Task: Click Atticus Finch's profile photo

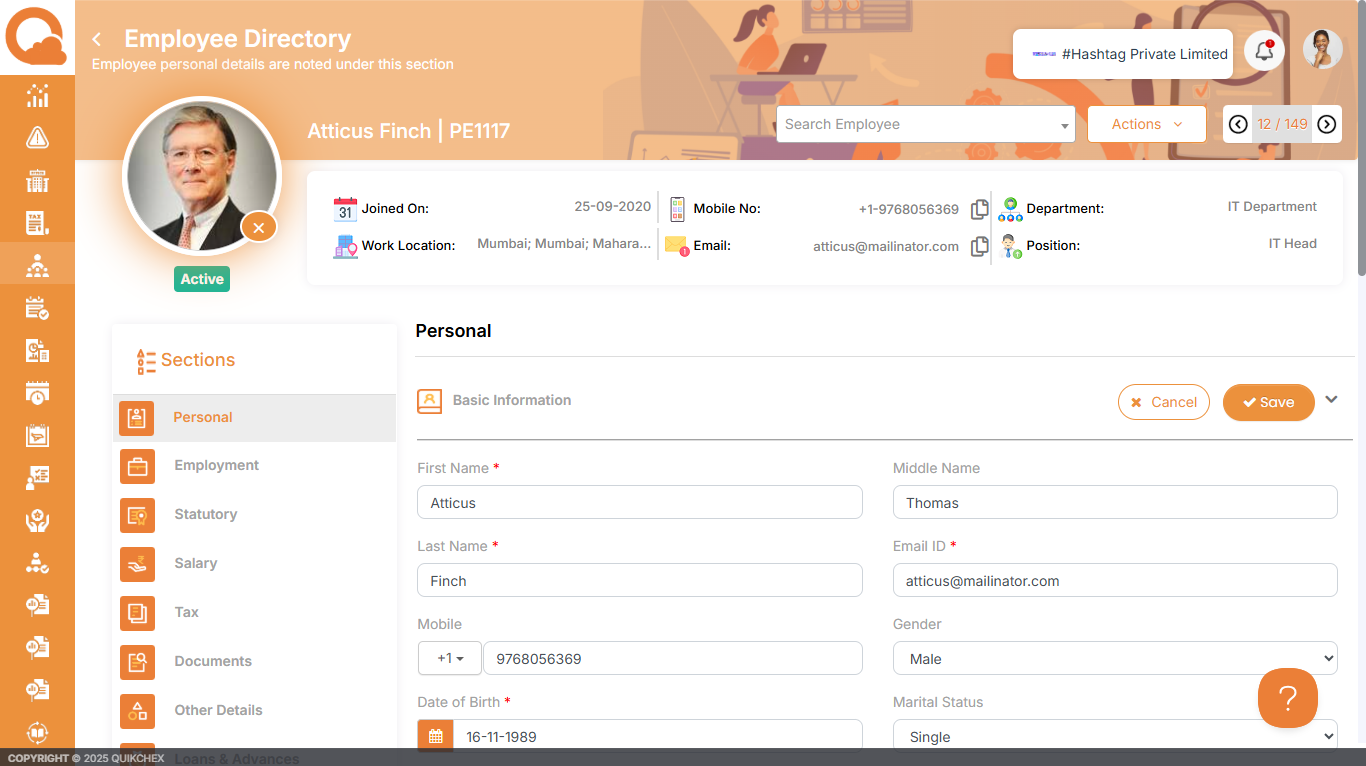Action: coord(202,176)
